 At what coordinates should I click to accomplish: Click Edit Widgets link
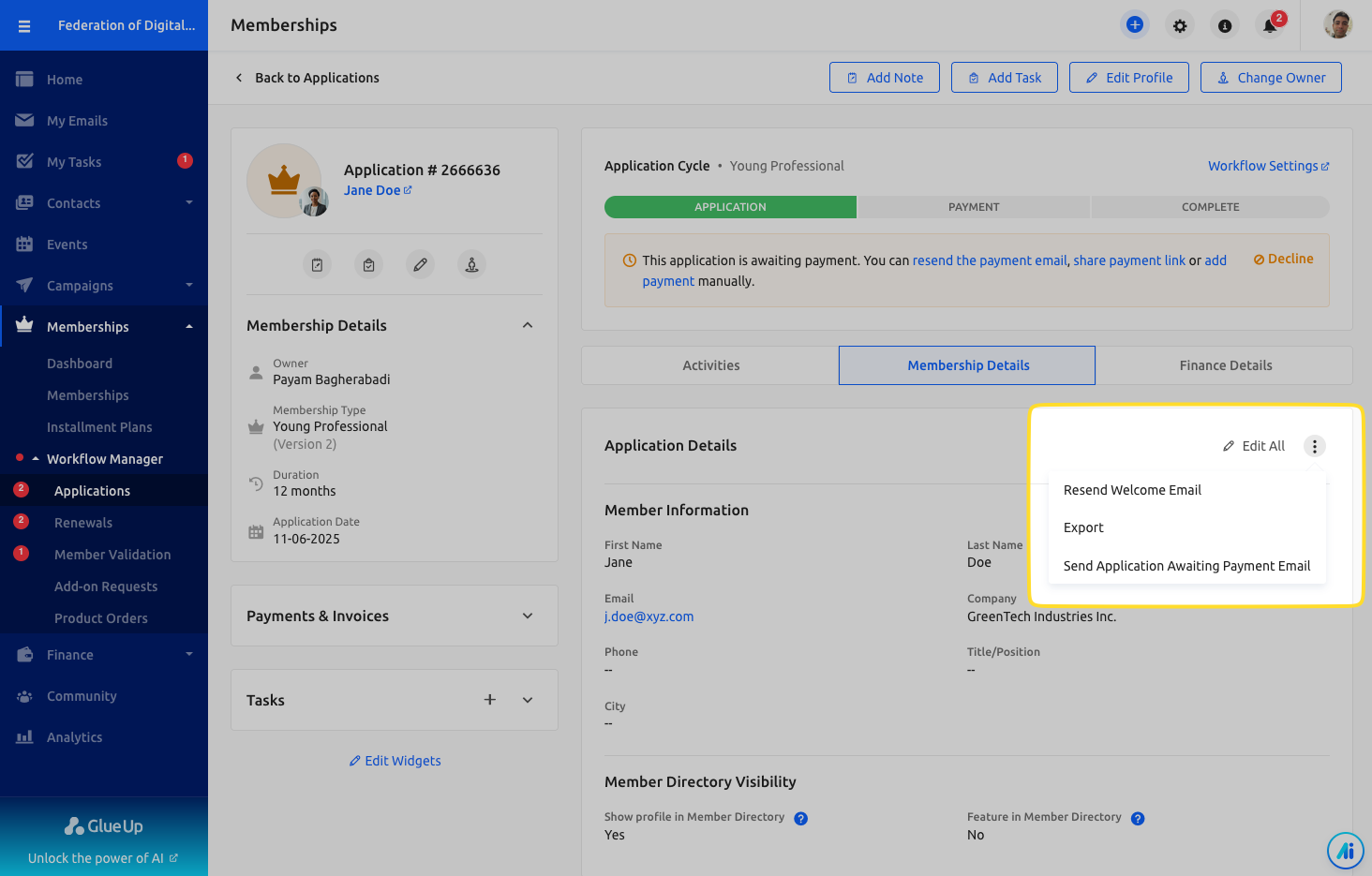pyautogui.click(x=395, y=761)
